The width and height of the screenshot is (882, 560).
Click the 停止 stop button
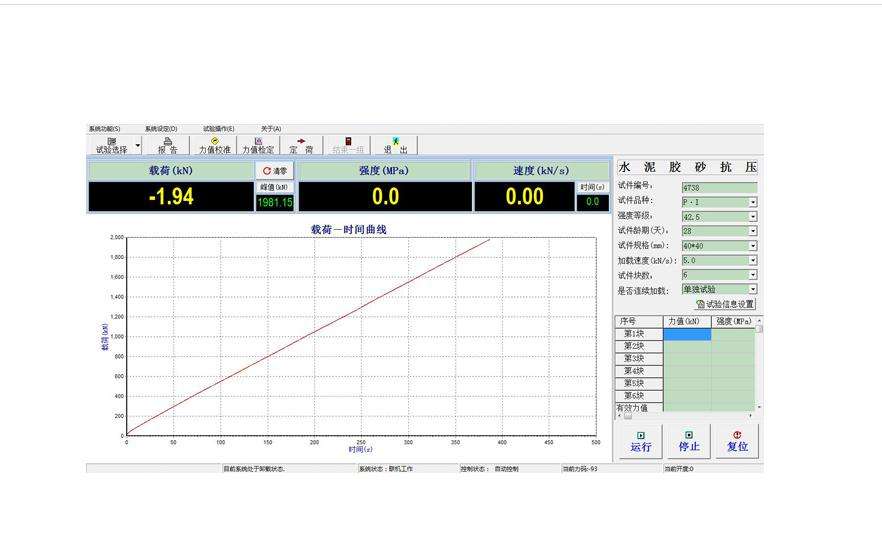689,441
